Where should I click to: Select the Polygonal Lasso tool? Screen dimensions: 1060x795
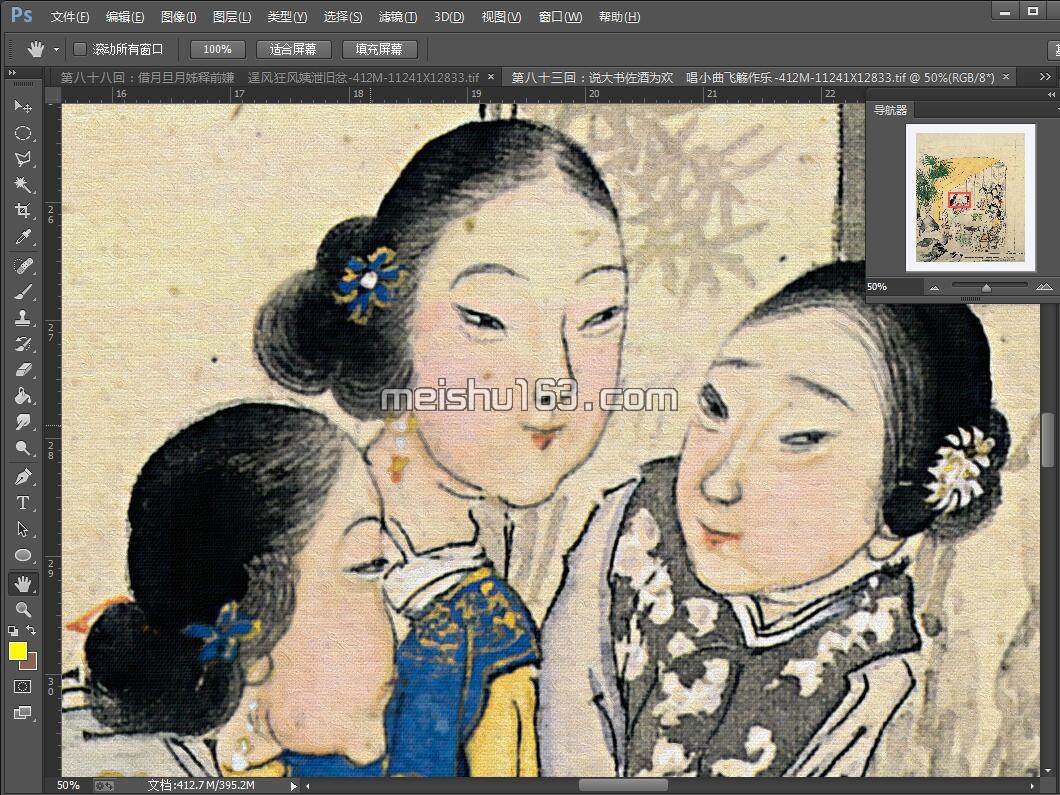pyautogui.click(x=23, y=159)
